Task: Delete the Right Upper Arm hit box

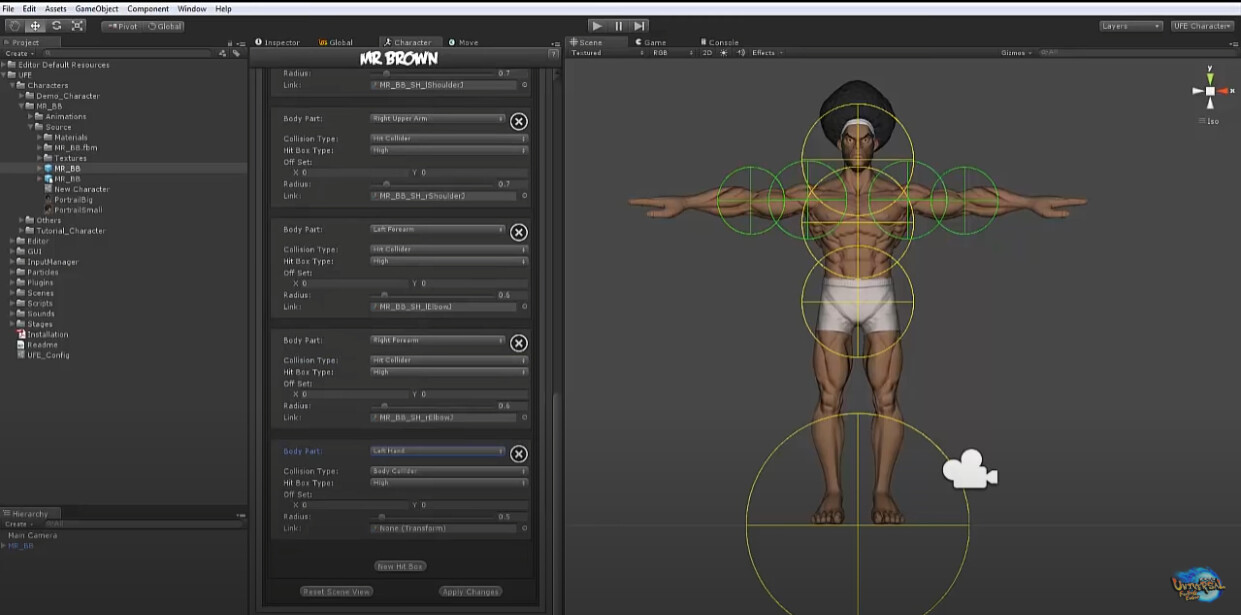Action: click(x=518, y=121)
